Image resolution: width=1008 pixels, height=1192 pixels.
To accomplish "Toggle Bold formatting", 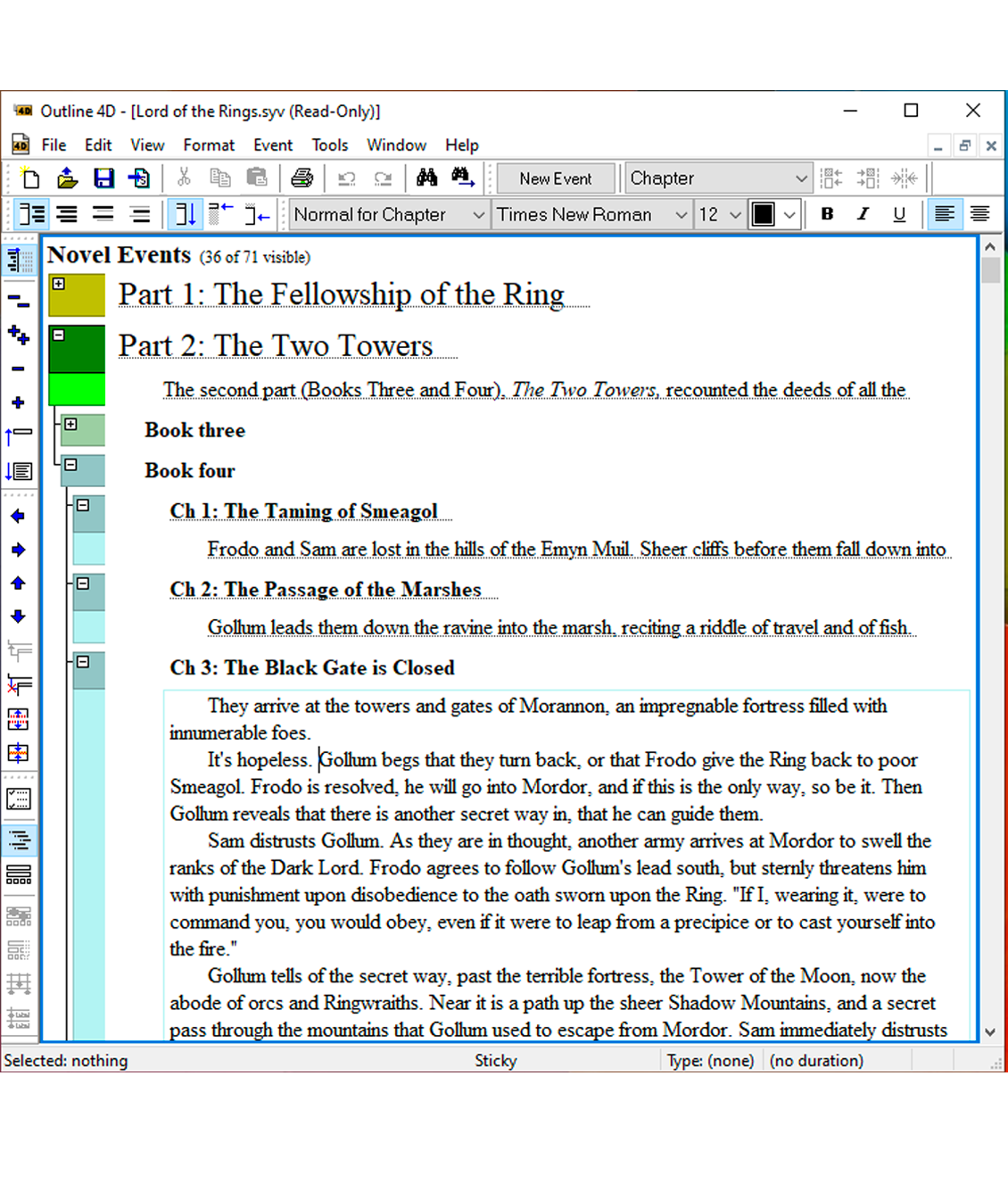I will (x=827, y=214).
